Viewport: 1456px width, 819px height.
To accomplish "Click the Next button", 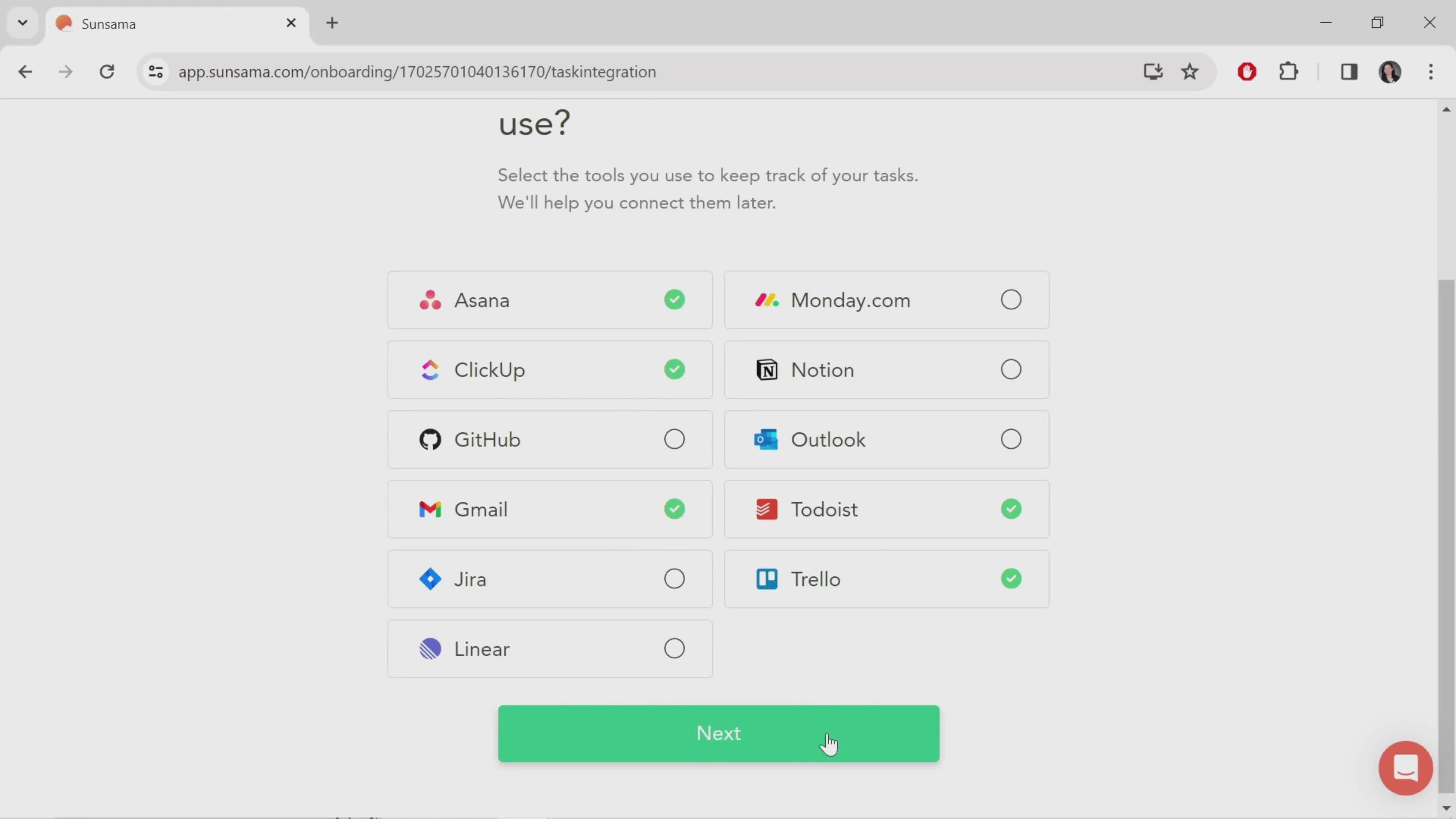I will (719, 733).
